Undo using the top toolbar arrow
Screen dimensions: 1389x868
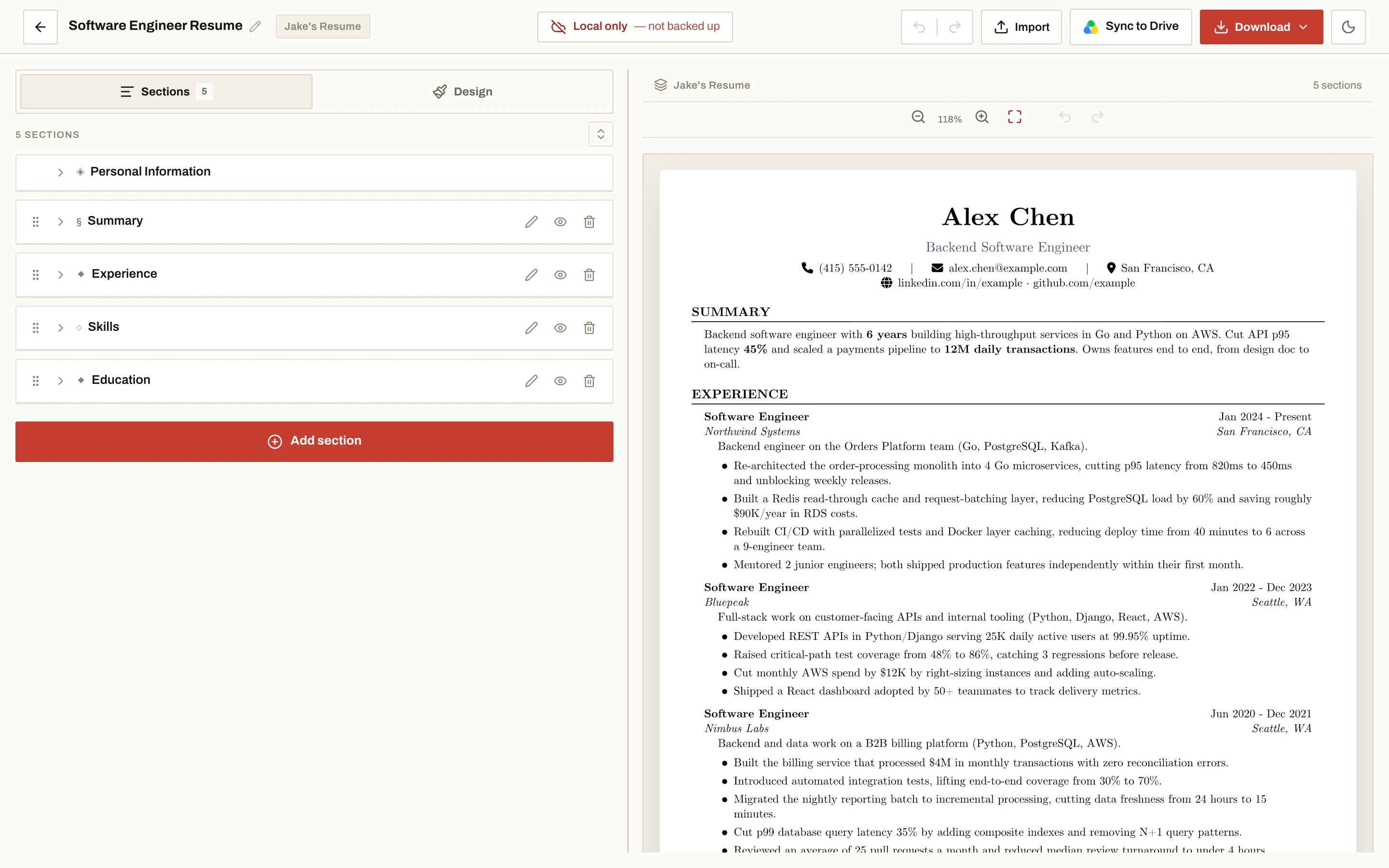click(919, 27)
